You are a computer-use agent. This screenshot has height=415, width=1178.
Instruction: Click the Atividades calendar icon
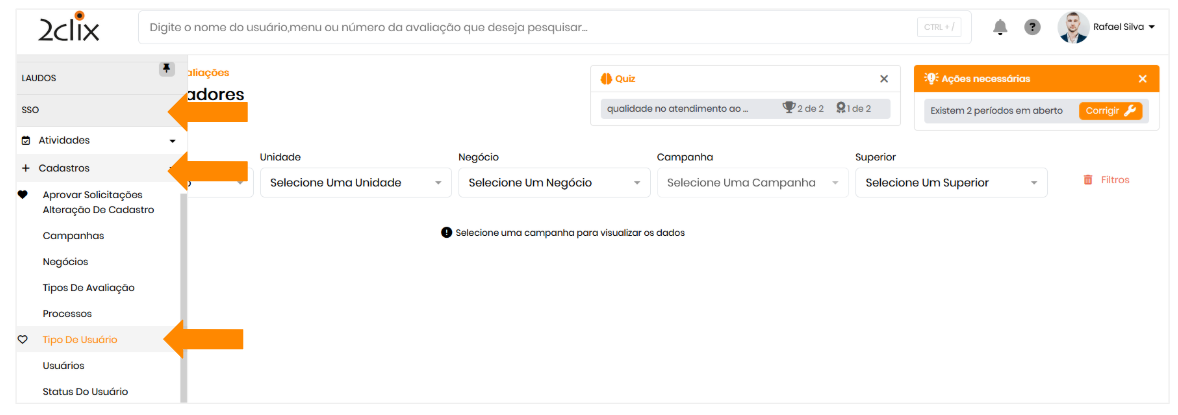26,141
